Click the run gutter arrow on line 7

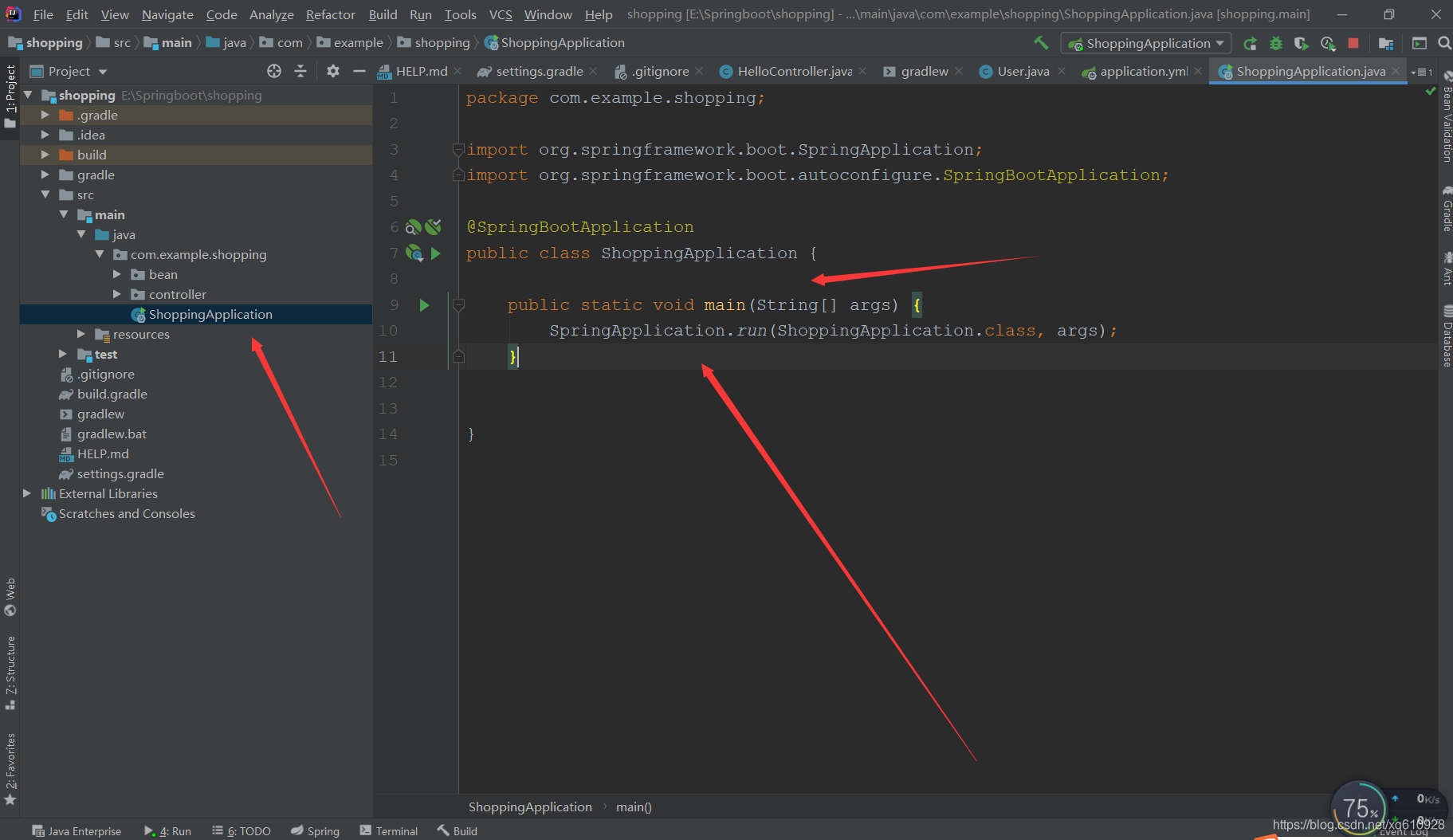tap(435, 253)
